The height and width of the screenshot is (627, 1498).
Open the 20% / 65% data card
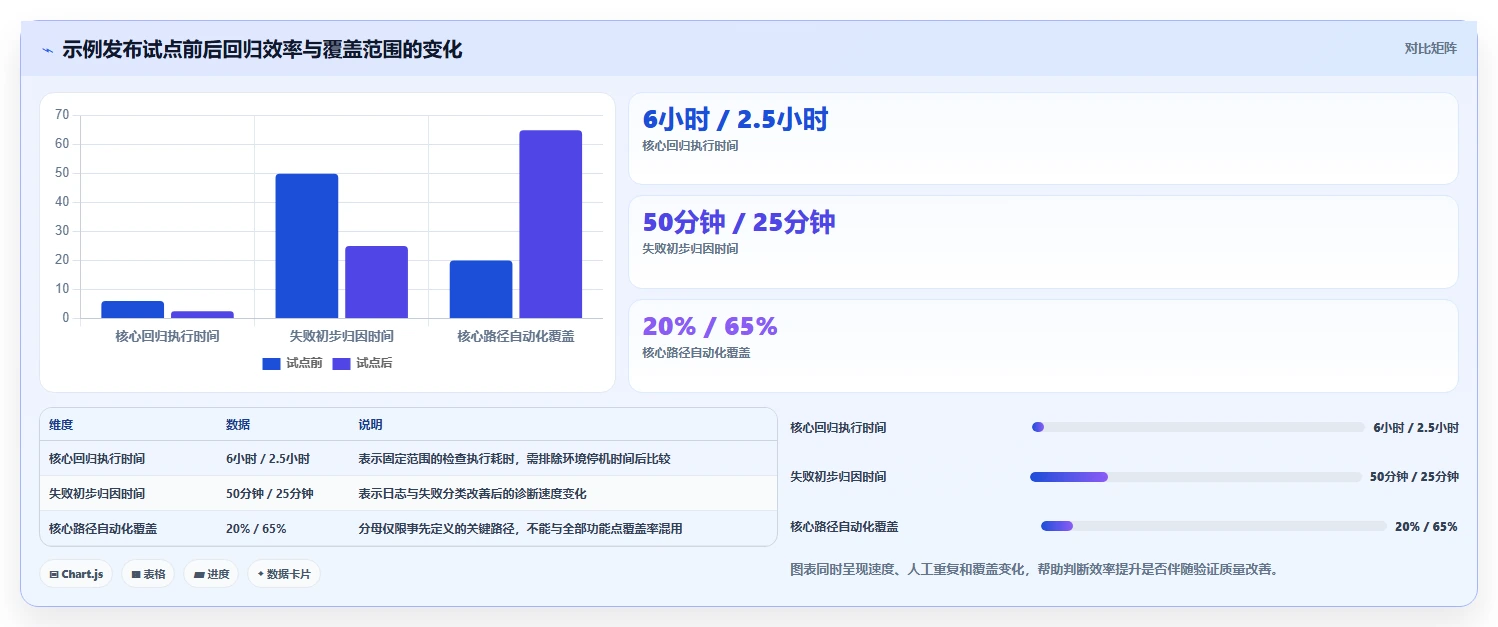point(1043,346)
